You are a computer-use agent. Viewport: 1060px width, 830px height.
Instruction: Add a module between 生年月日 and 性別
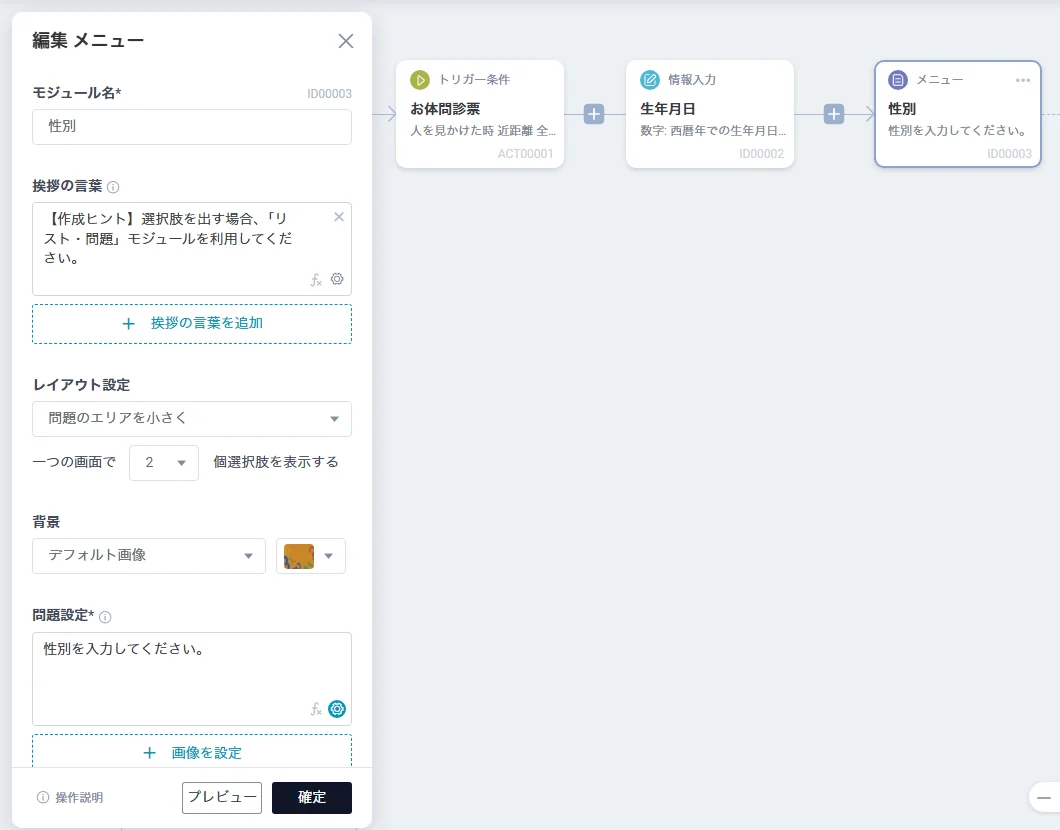tap(834, 114)
